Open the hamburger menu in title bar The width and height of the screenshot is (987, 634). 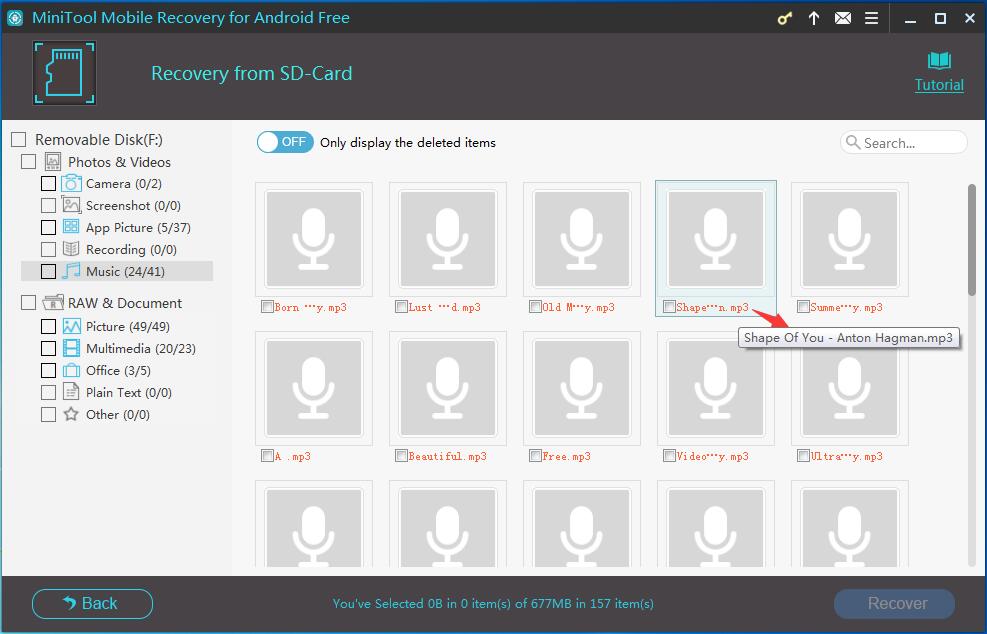[x=871, y=19]
